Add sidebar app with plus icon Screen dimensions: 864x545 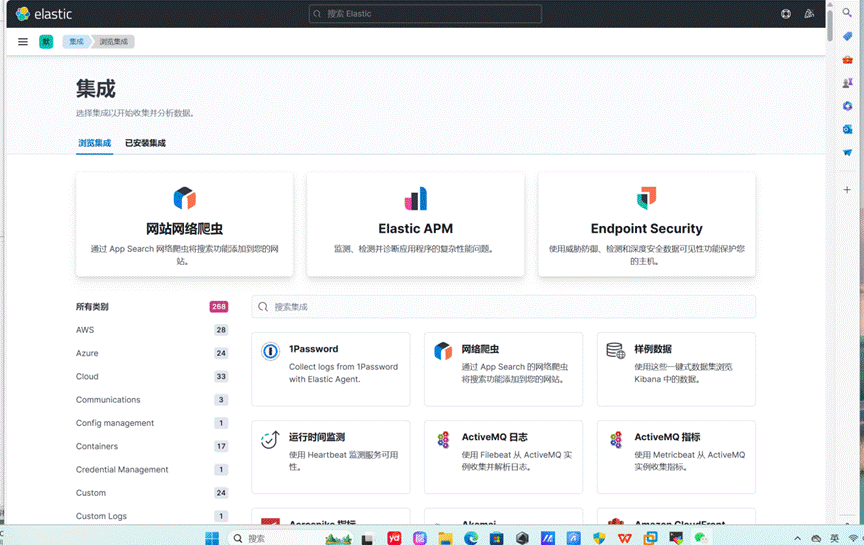coord(847,190)
